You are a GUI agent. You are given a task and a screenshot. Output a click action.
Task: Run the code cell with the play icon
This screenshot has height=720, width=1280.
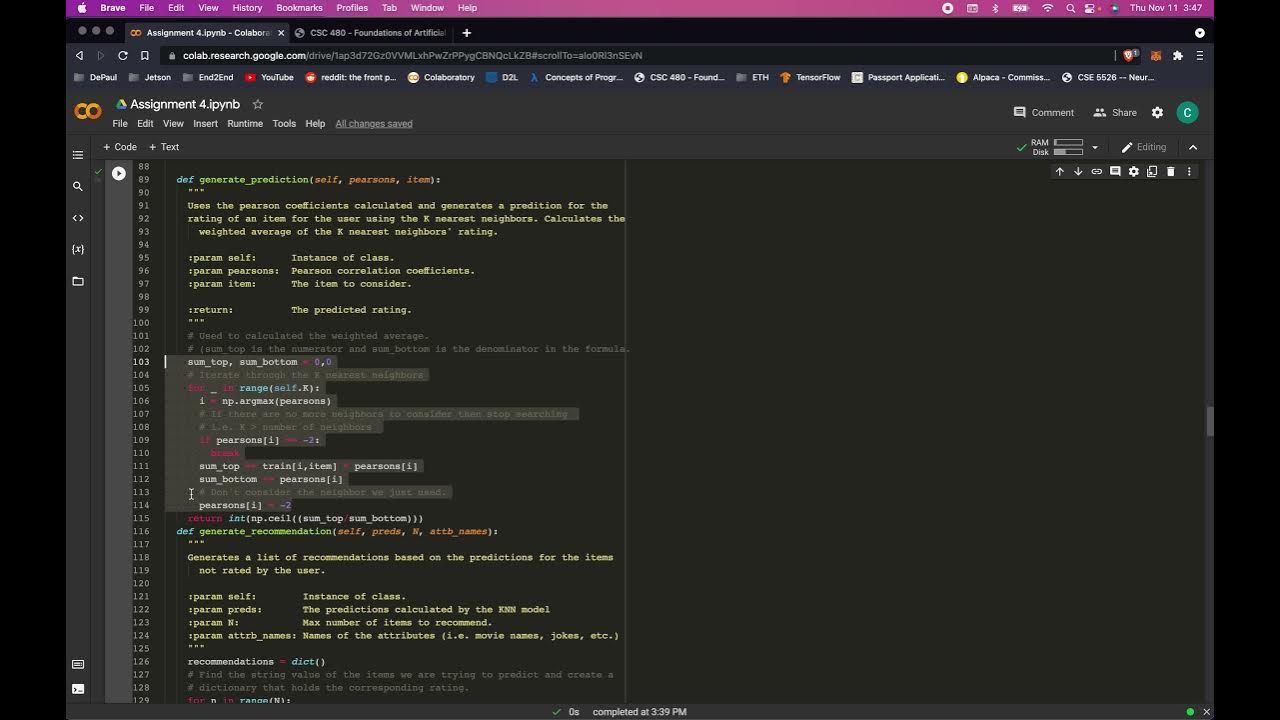pos(118,173)
